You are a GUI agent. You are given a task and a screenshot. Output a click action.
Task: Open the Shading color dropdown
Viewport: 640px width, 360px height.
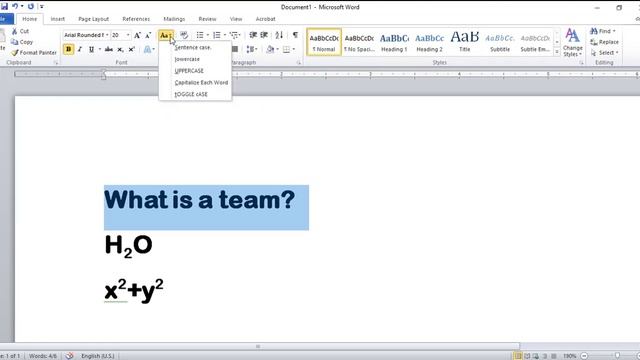(278, 49)
